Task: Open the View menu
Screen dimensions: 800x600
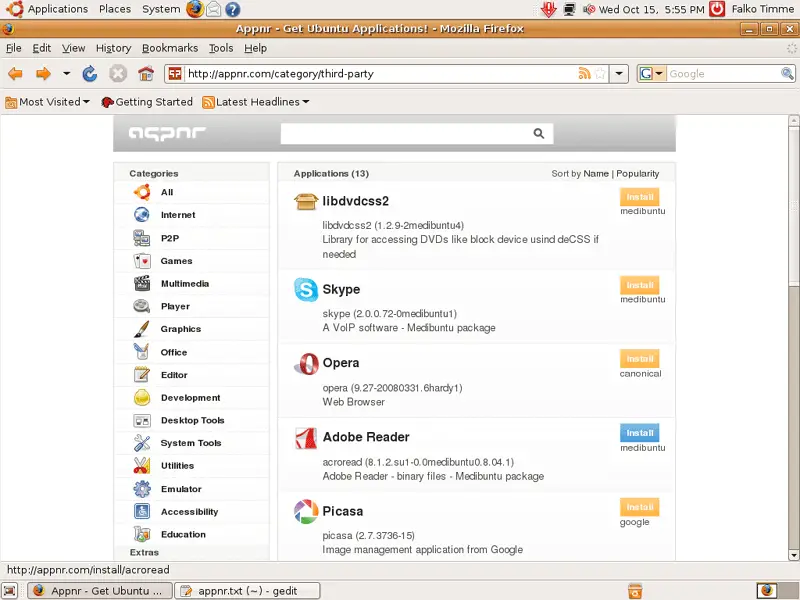Action: coord(73,48)
